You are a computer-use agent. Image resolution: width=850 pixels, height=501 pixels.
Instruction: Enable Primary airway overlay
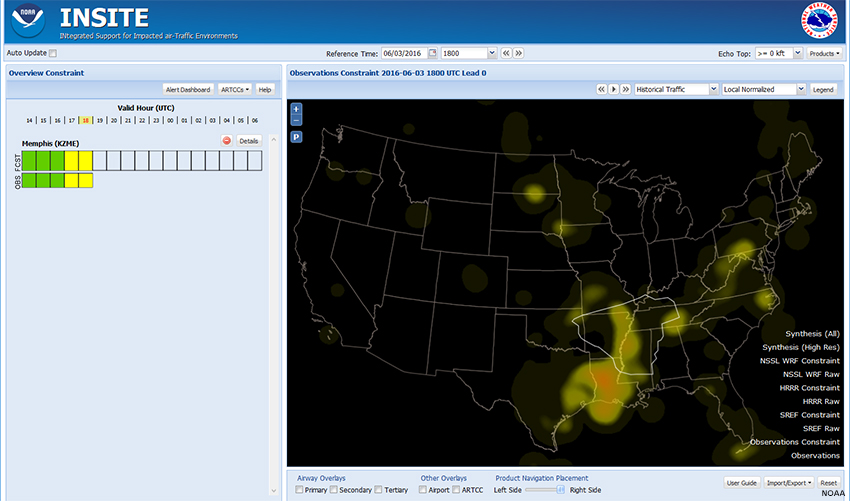pos(299,490)
